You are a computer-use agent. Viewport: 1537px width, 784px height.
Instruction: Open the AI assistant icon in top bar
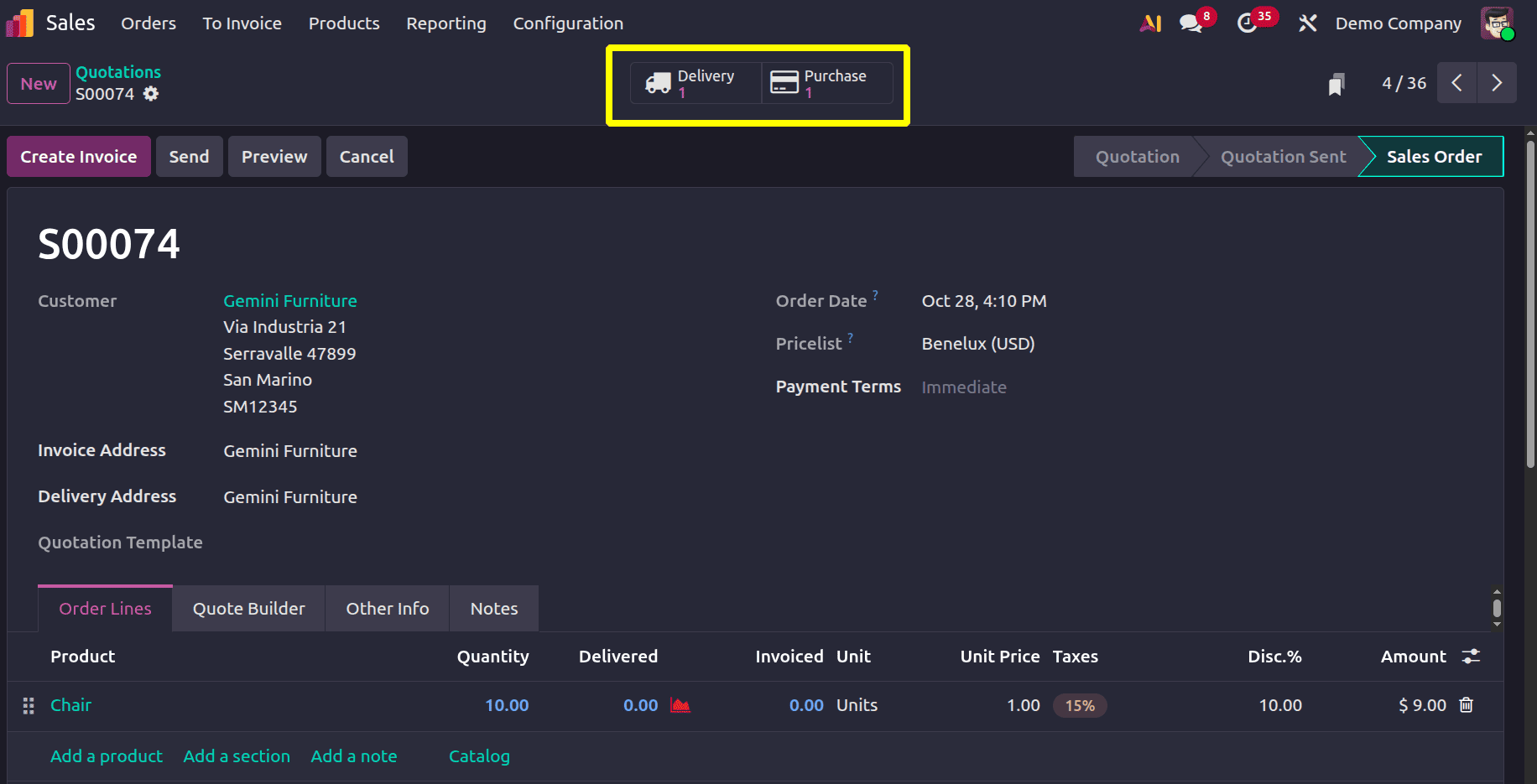1150,23
